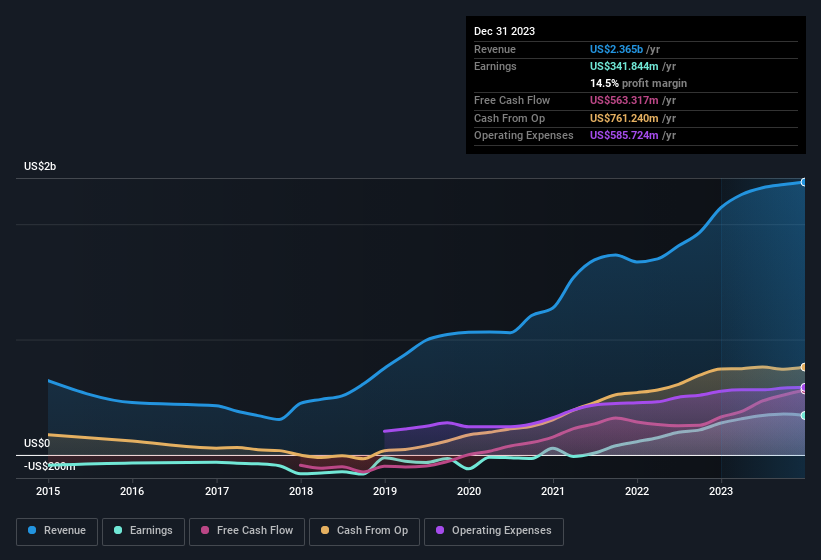821x560 pixels.
Task: Click the purple Operating Expenses legend dot
Action: [x=438, y=531]
